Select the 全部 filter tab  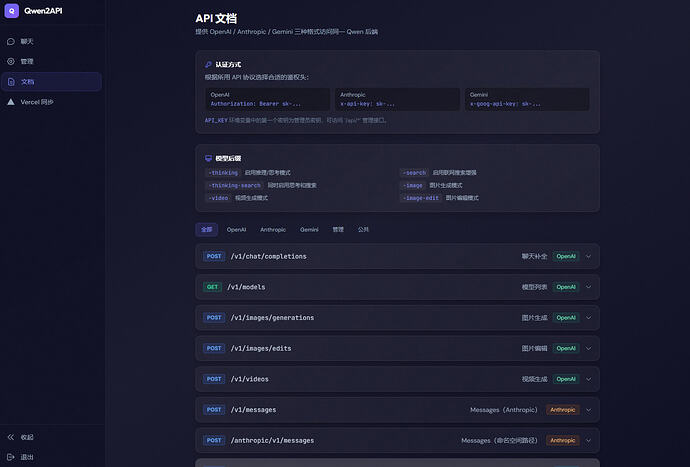click(x=206, y=230)
